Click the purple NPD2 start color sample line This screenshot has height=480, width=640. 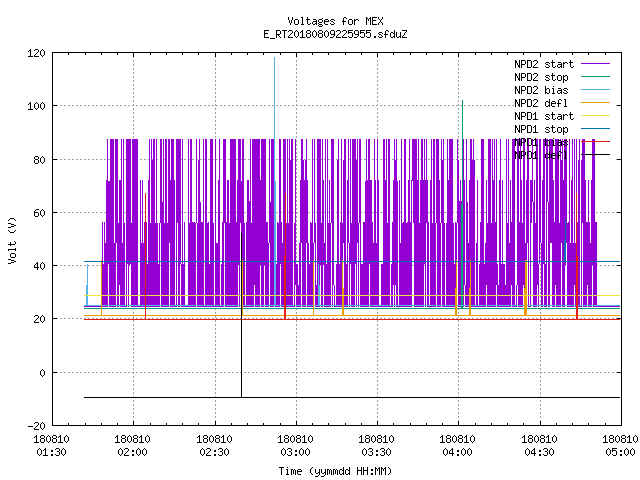[x=596, y=64]
